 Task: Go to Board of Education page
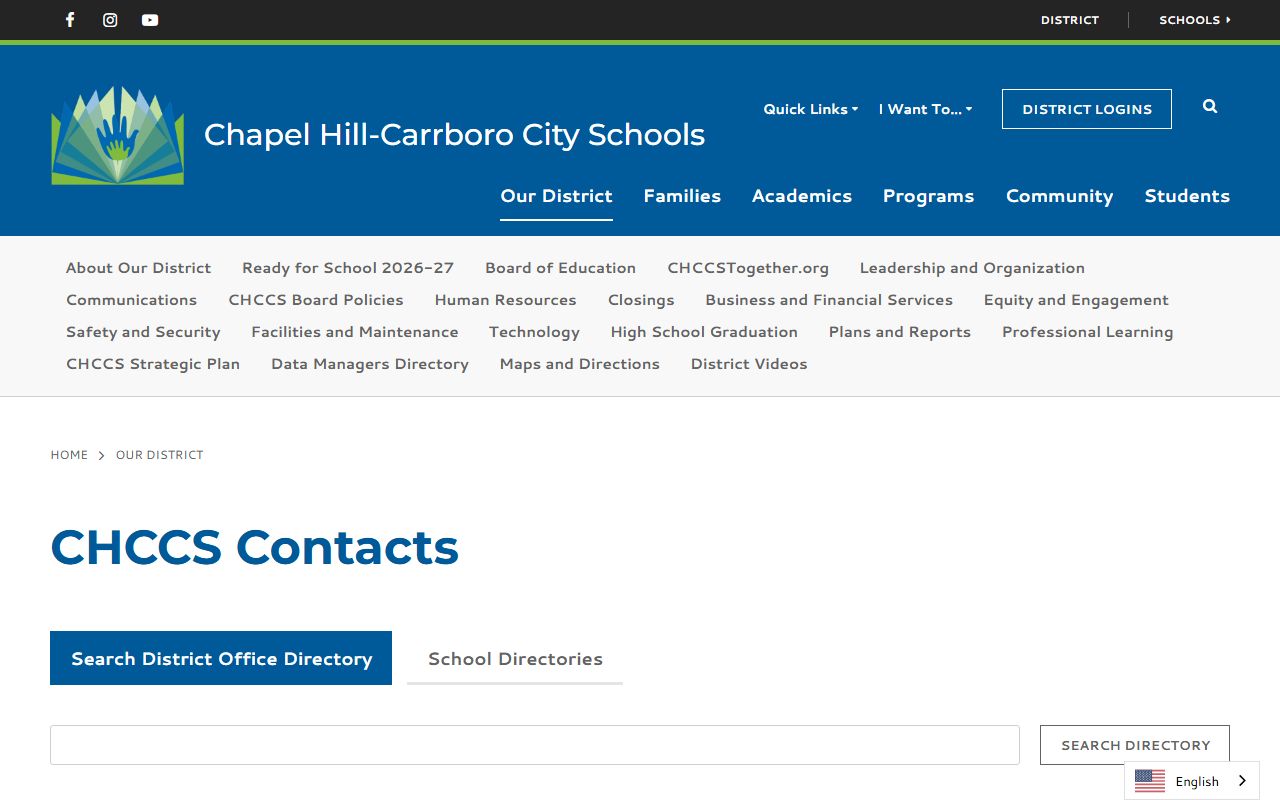click(560, 268)
